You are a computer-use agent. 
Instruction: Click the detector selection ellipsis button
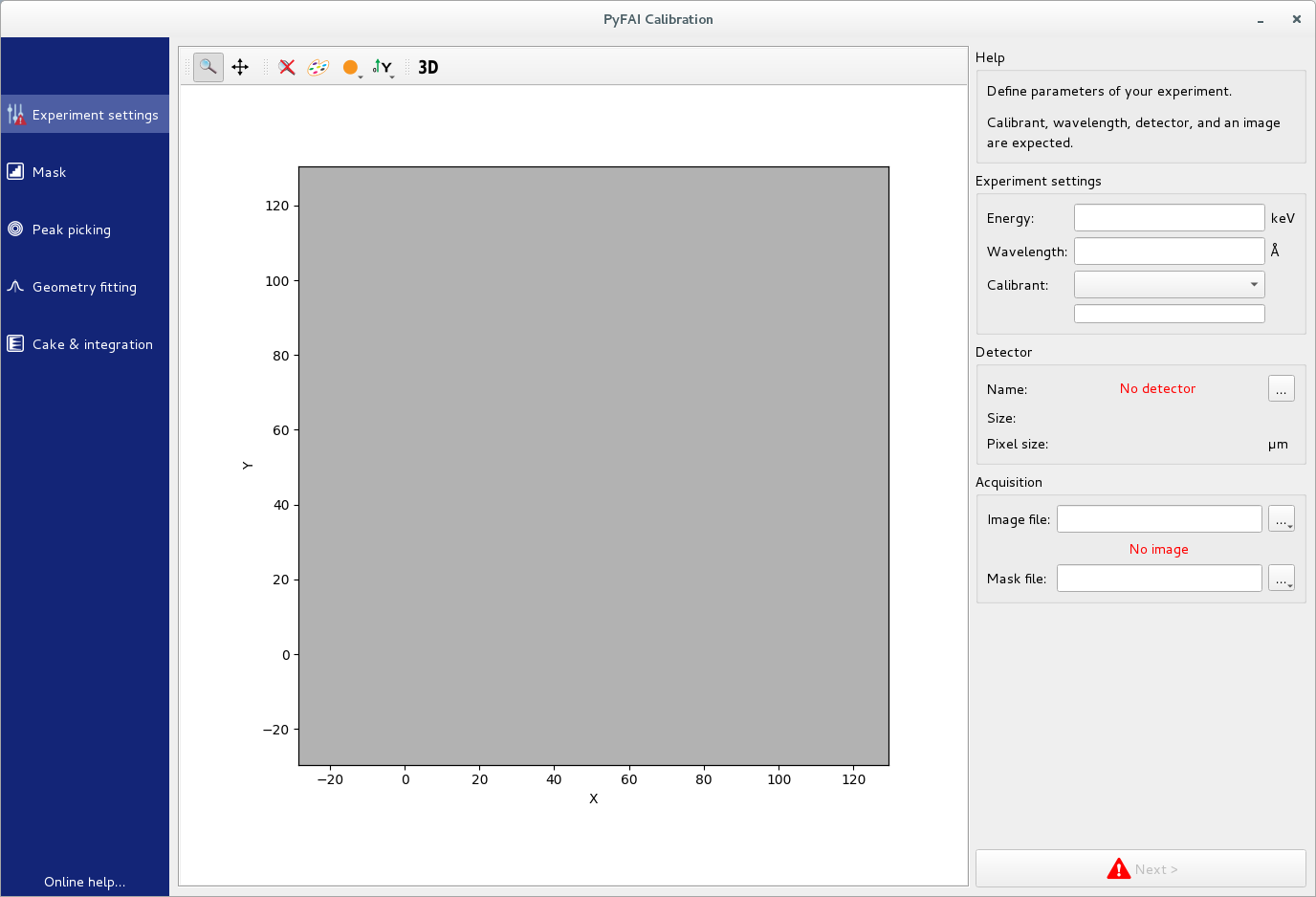pyautogui.click(x=1281, y=388)
